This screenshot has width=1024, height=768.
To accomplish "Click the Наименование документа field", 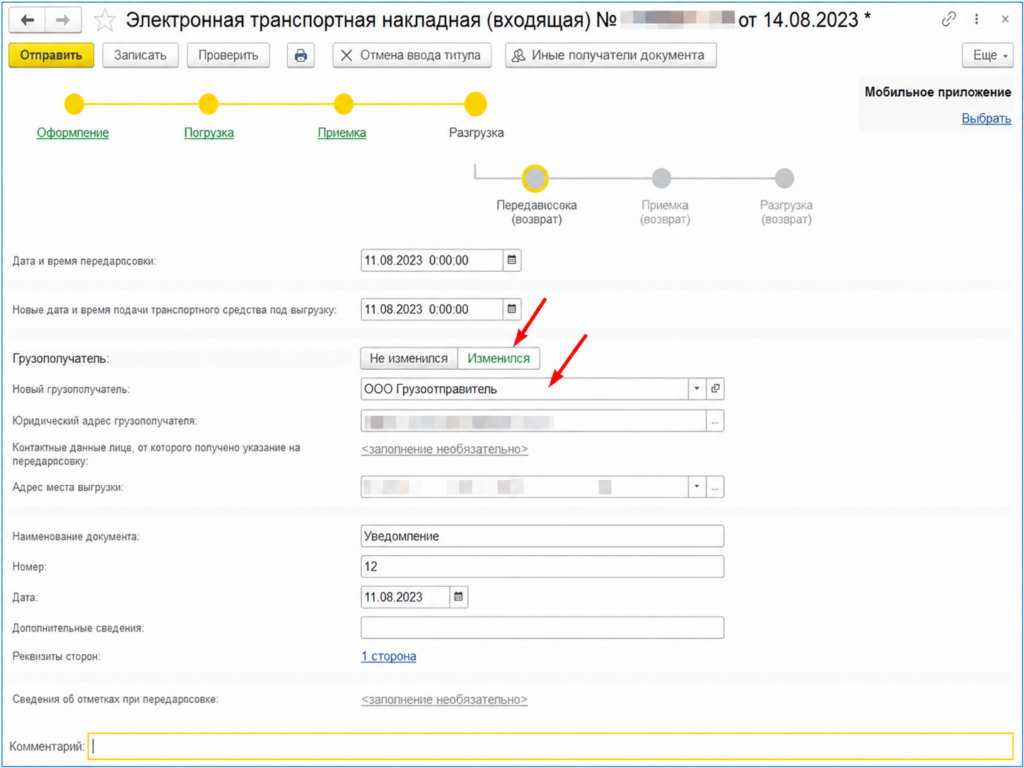I will [x=542, y=536].
